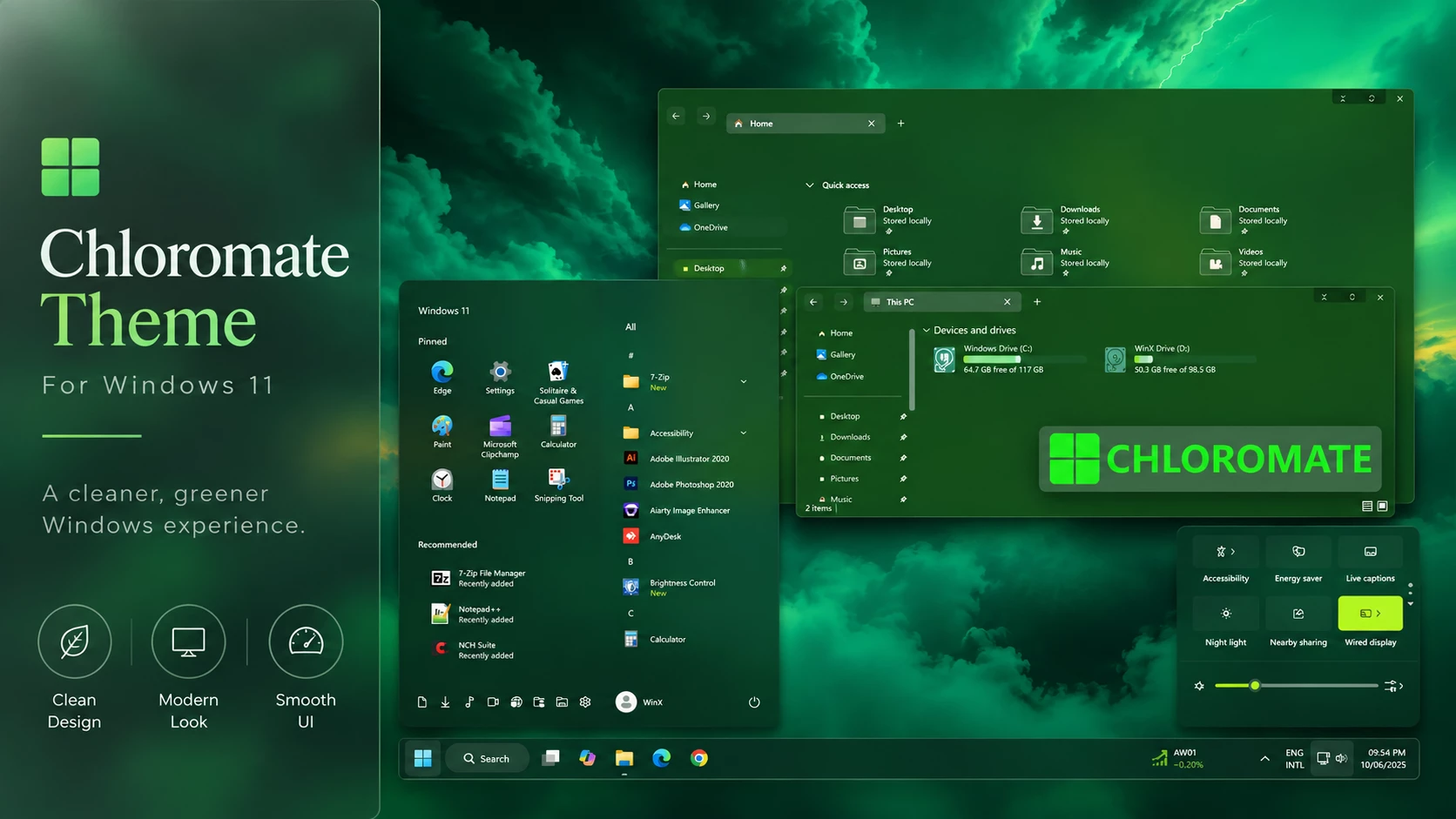Open pinned Calculator app

(558, 432)
